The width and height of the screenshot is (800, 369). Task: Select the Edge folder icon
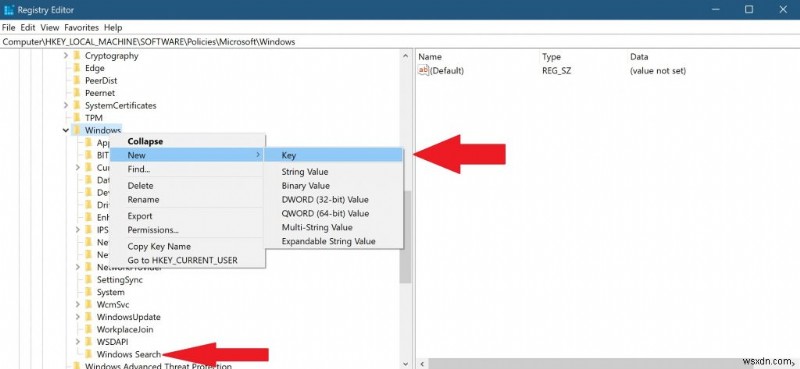pyautogui.click(x=77, y=68)
